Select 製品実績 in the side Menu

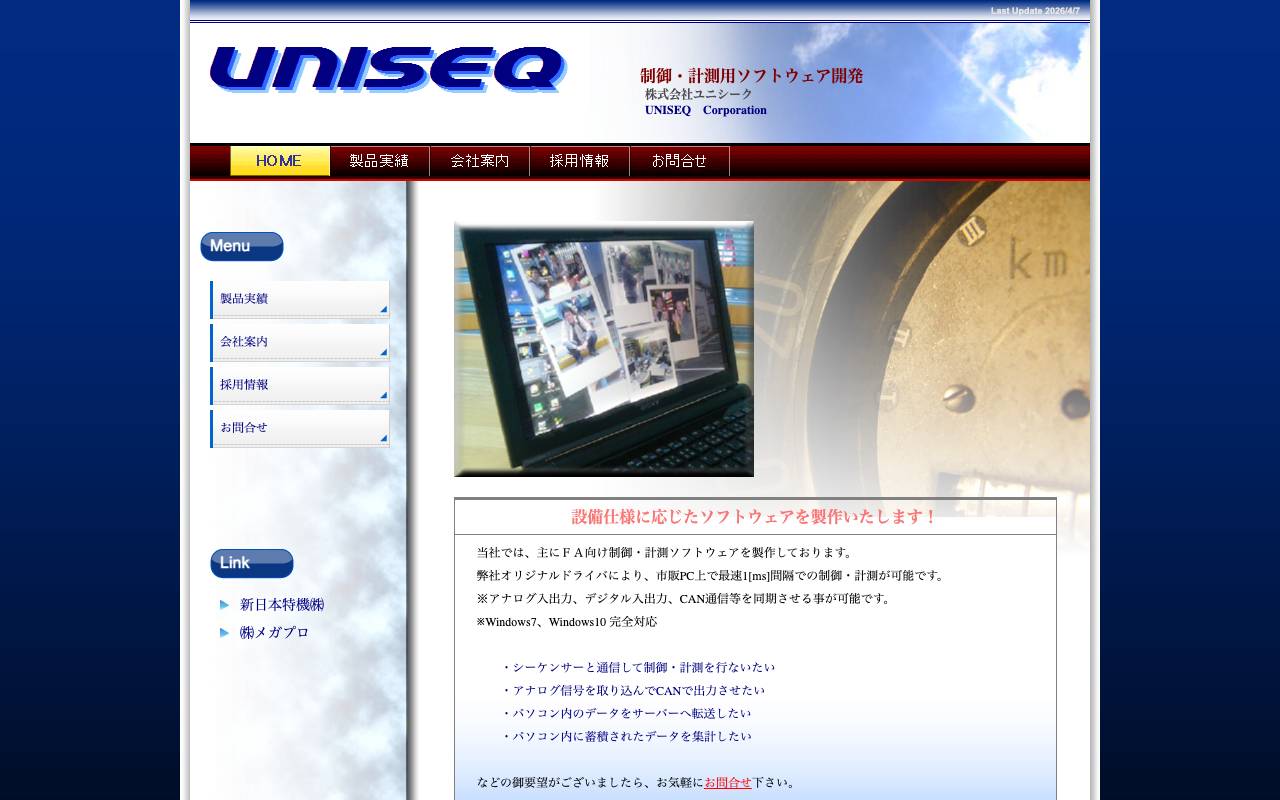300,299
